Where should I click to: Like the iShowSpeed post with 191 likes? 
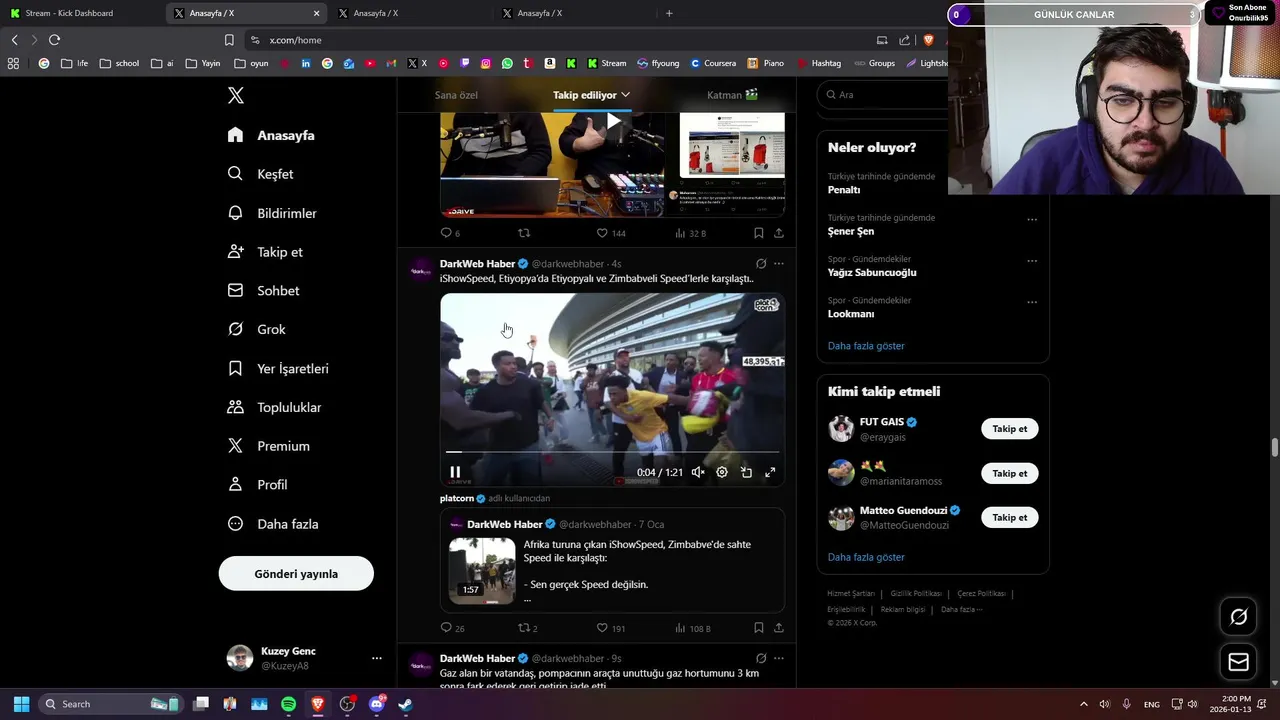610,628
